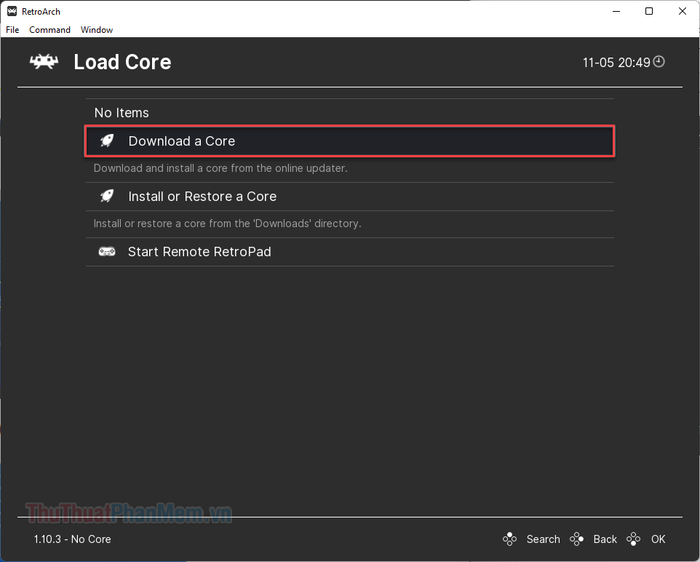
Task: Click the Search label in the footer
Action: pyautogui.click(x=543, y=539)
